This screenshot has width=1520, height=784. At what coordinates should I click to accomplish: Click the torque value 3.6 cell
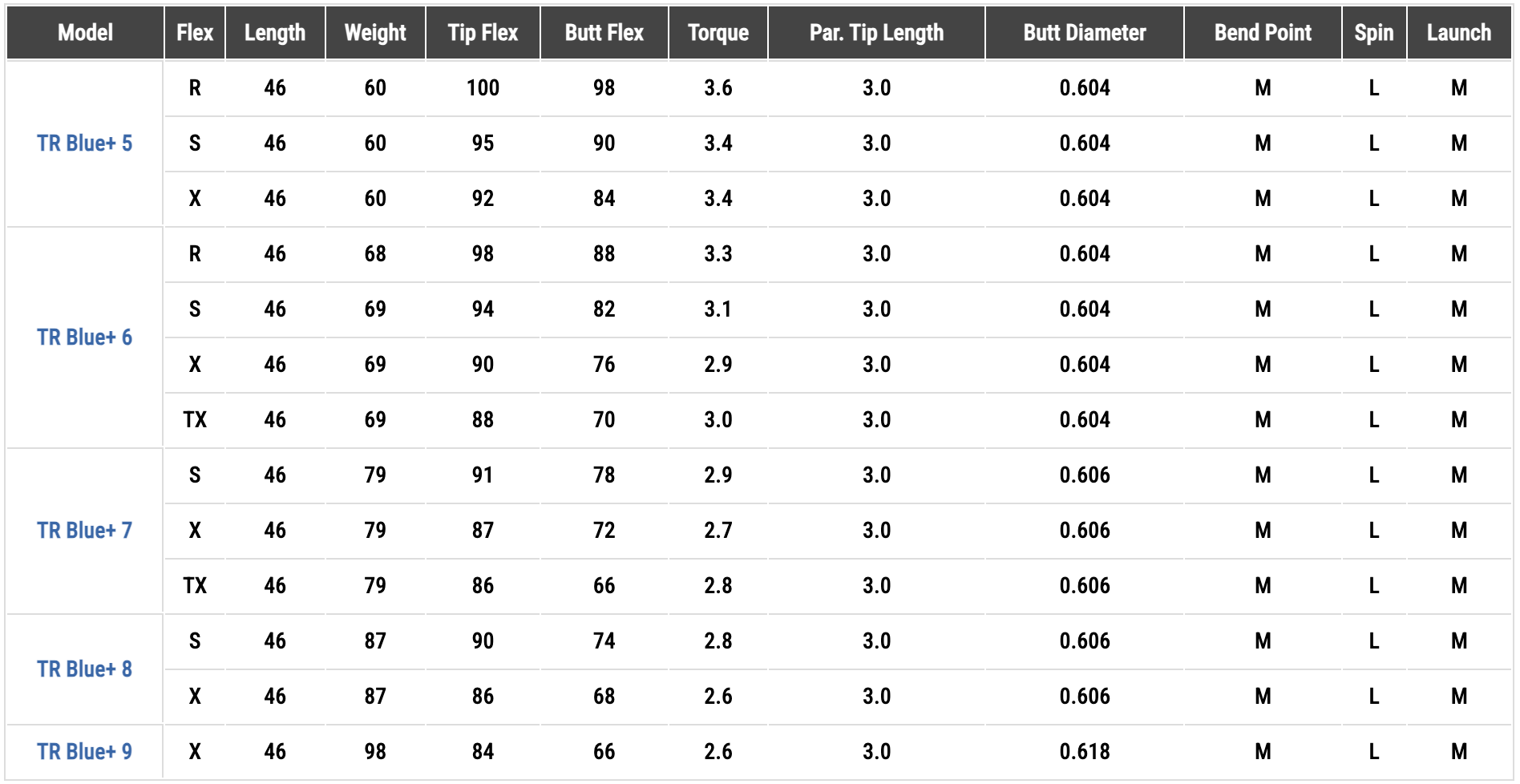tap(718, 88)
